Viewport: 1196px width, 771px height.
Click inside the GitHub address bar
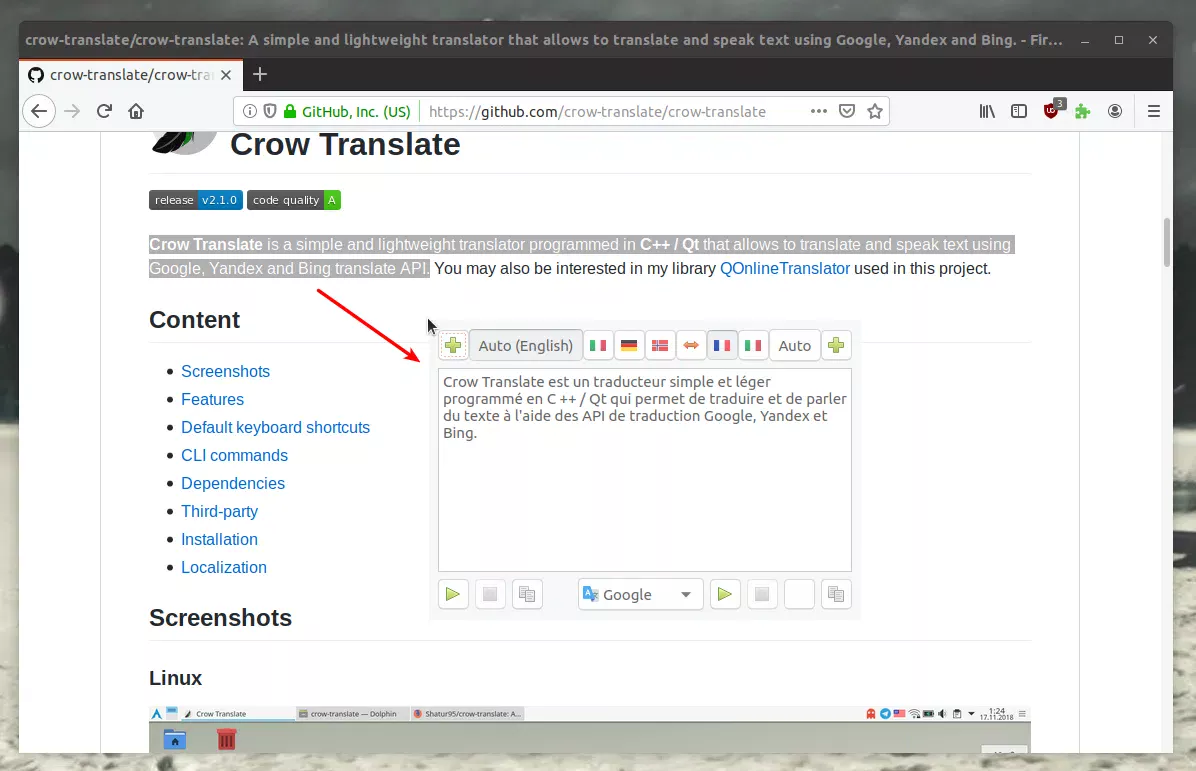point(600,111)
